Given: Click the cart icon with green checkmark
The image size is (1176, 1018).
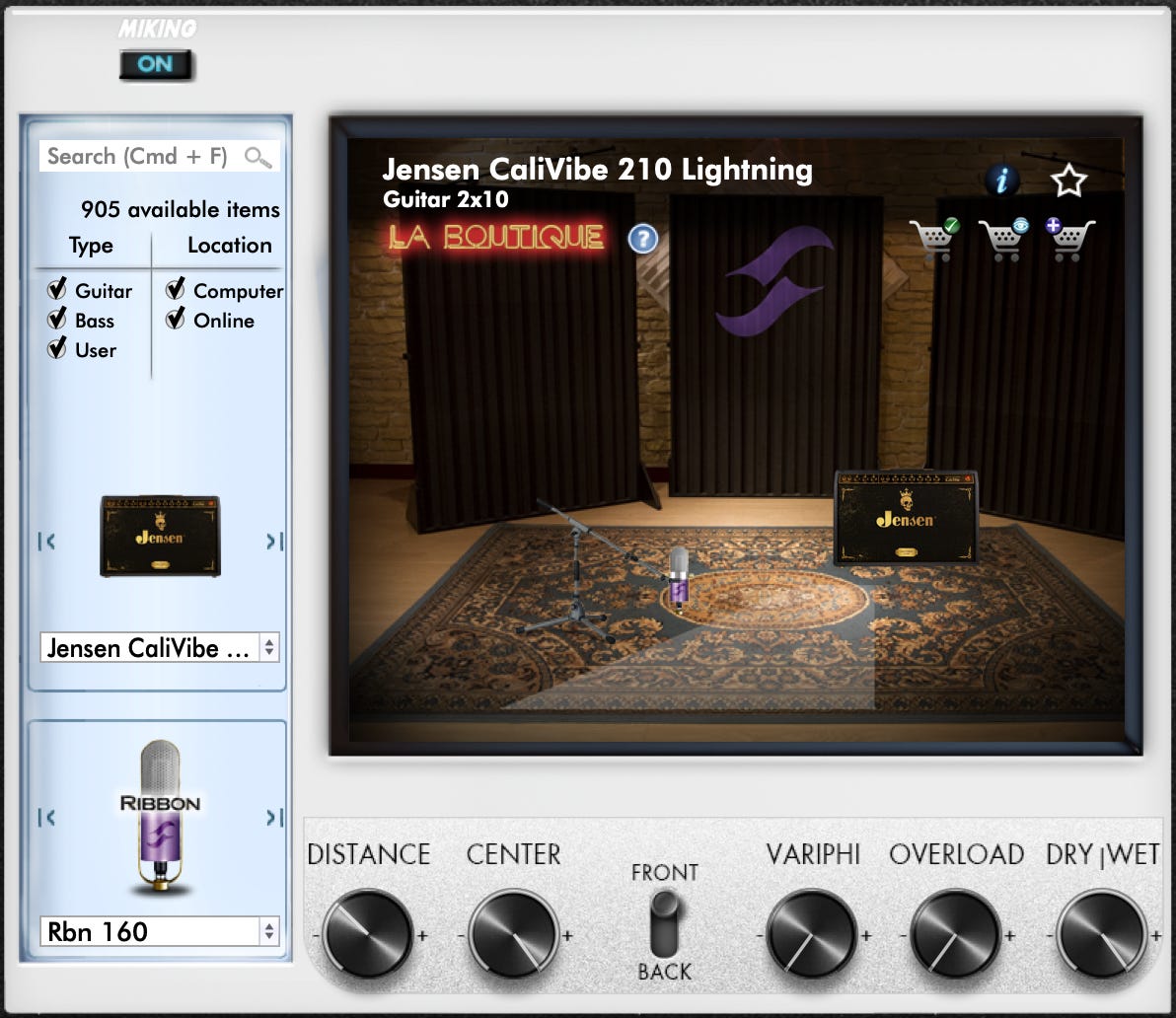Looking at the screenshot, I should [x=934, y=239].
